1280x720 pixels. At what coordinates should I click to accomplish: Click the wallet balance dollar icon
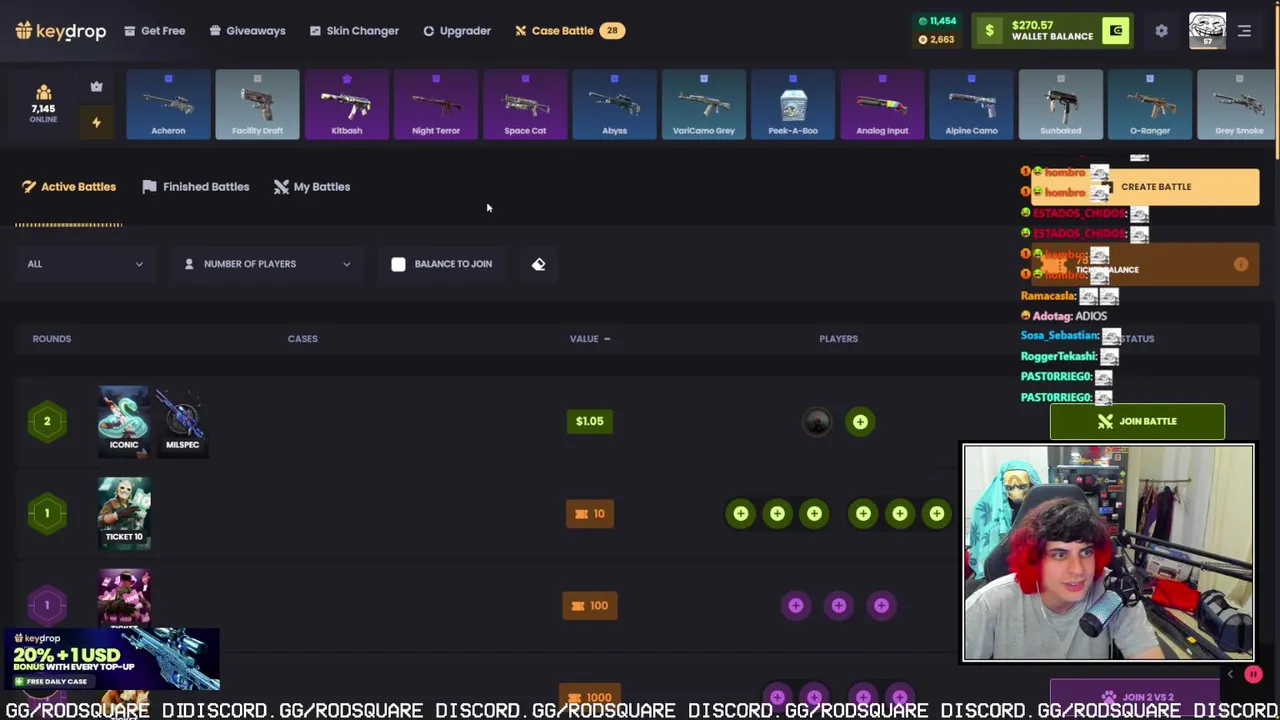click(989, 31)
